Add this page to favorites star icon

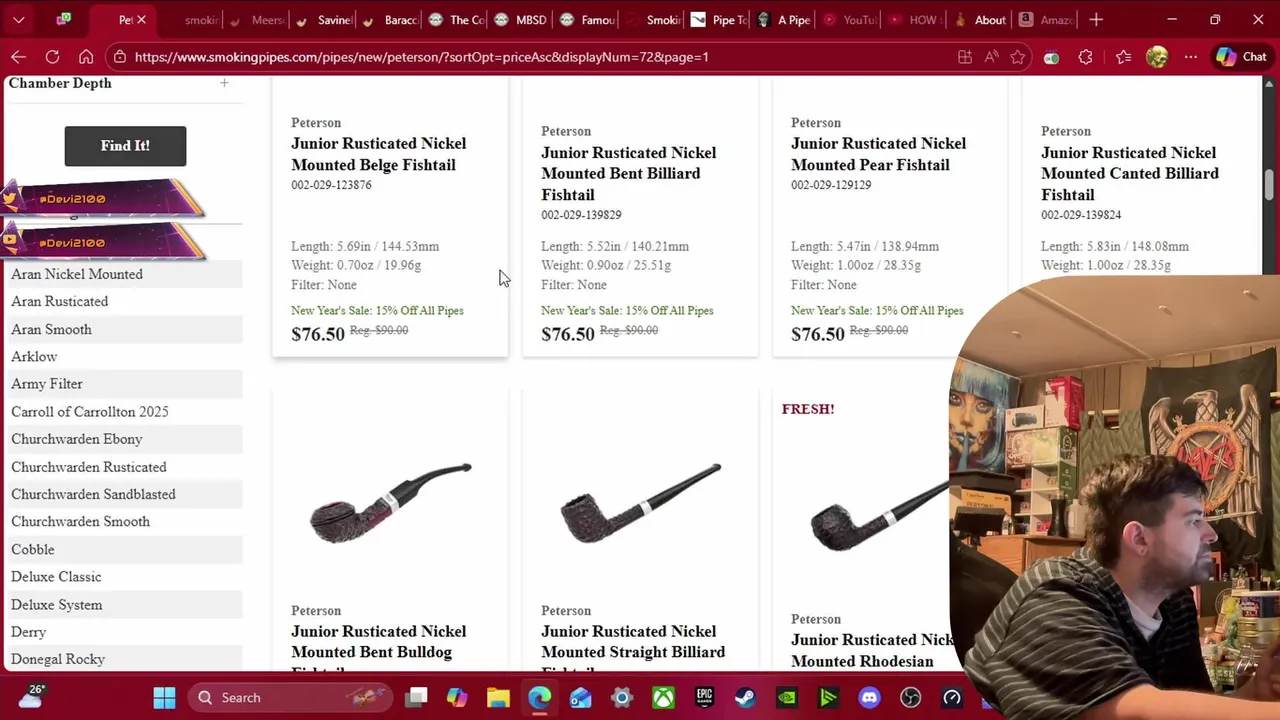click(1017, 57)
